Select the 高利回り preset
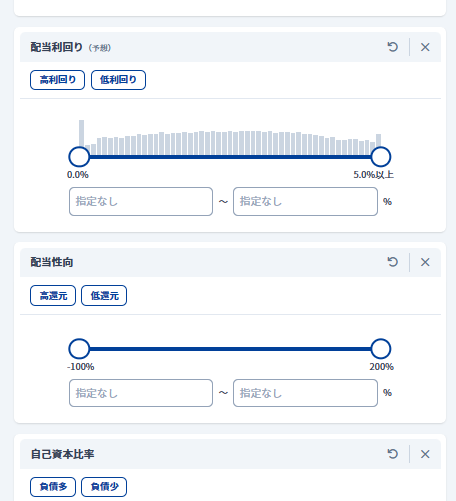This screenshot has width=456, height=501. (x=57, y=80)
